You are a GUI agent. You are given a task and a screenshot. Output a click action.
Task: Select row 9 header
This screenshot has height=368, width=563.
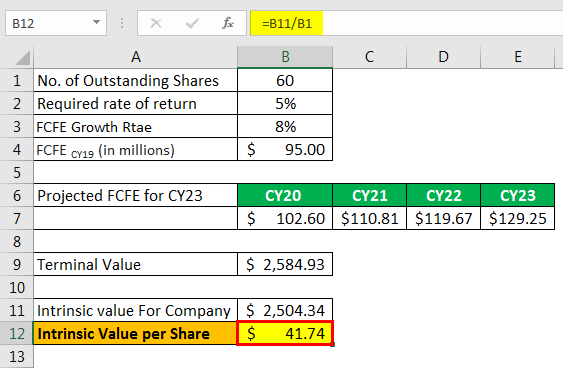point(17,264)
